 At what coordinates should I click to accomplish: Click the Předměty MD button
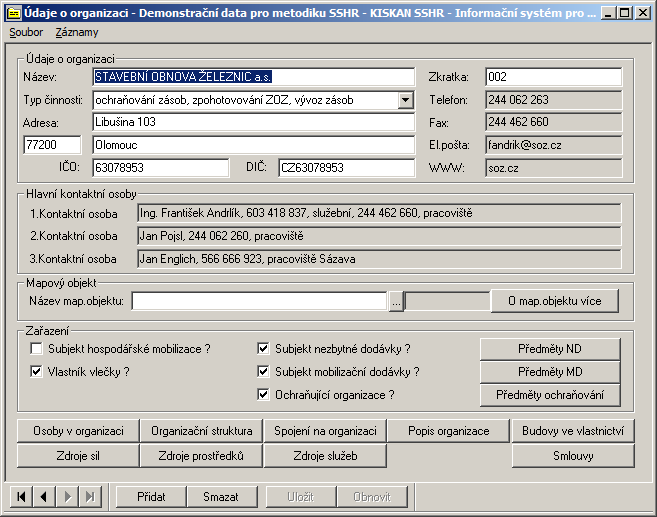(550, 372)
